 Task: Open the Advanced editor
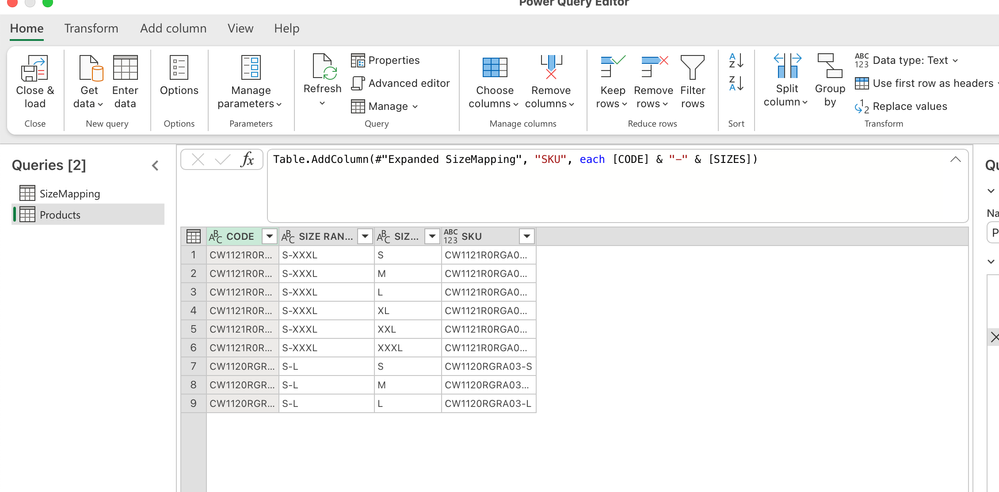tap(401, 83)
